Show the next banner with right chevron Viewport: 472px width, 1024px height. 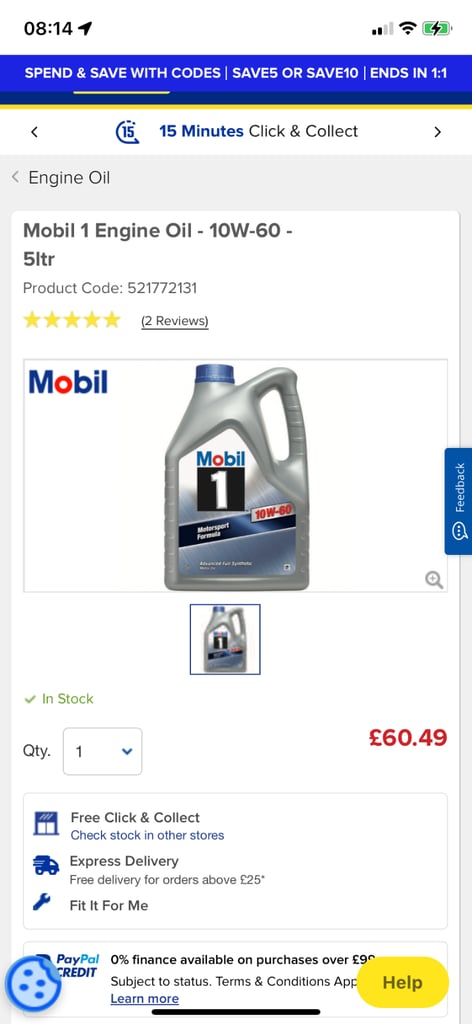click(437, 132)
